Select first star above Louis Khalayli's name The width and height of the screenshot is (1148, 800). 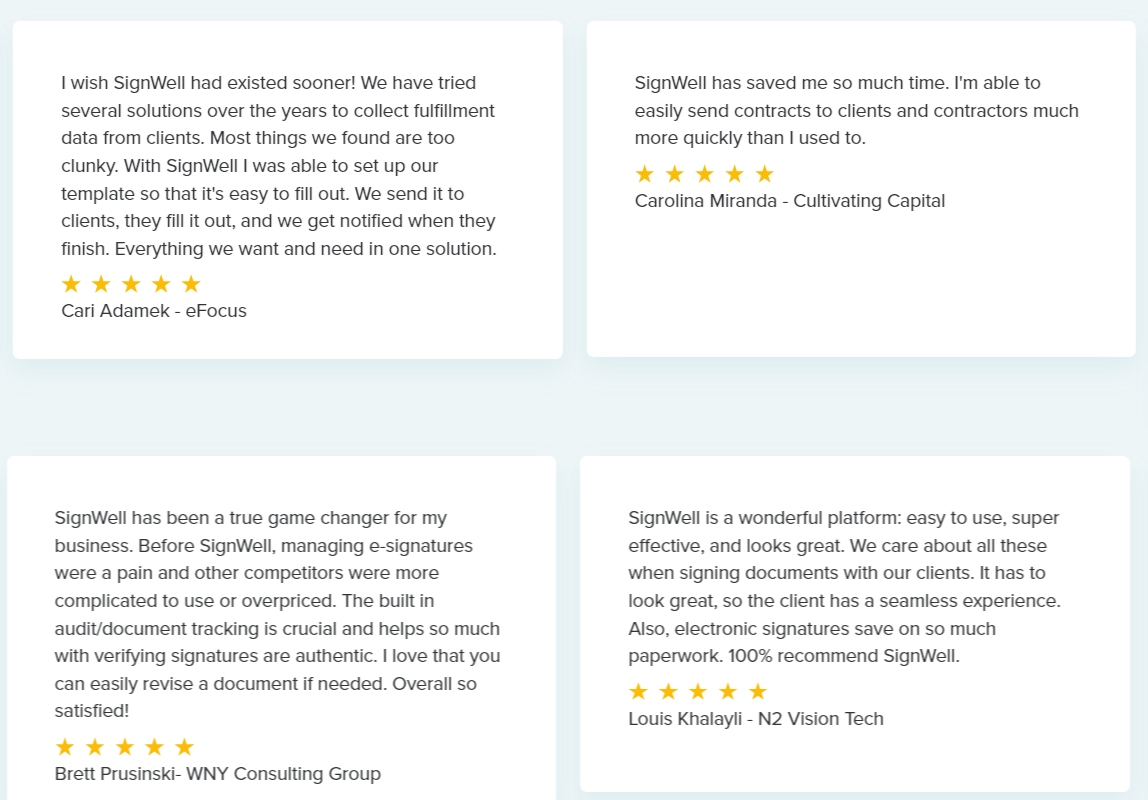(x=638, y=691)
